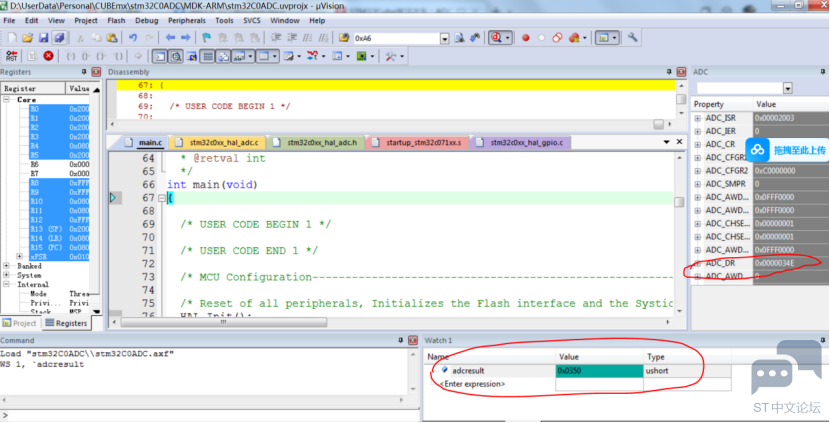830x423 pixels.
Task: Click the Insert breakpoint red dot icon
Action: (526, 38)
